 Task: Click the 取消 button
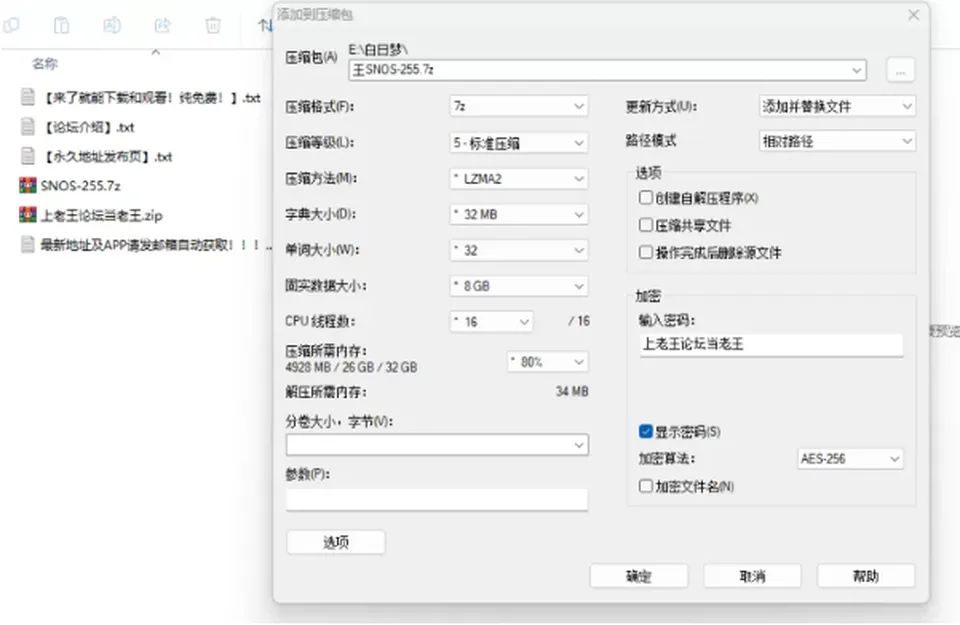pos(752,576)
